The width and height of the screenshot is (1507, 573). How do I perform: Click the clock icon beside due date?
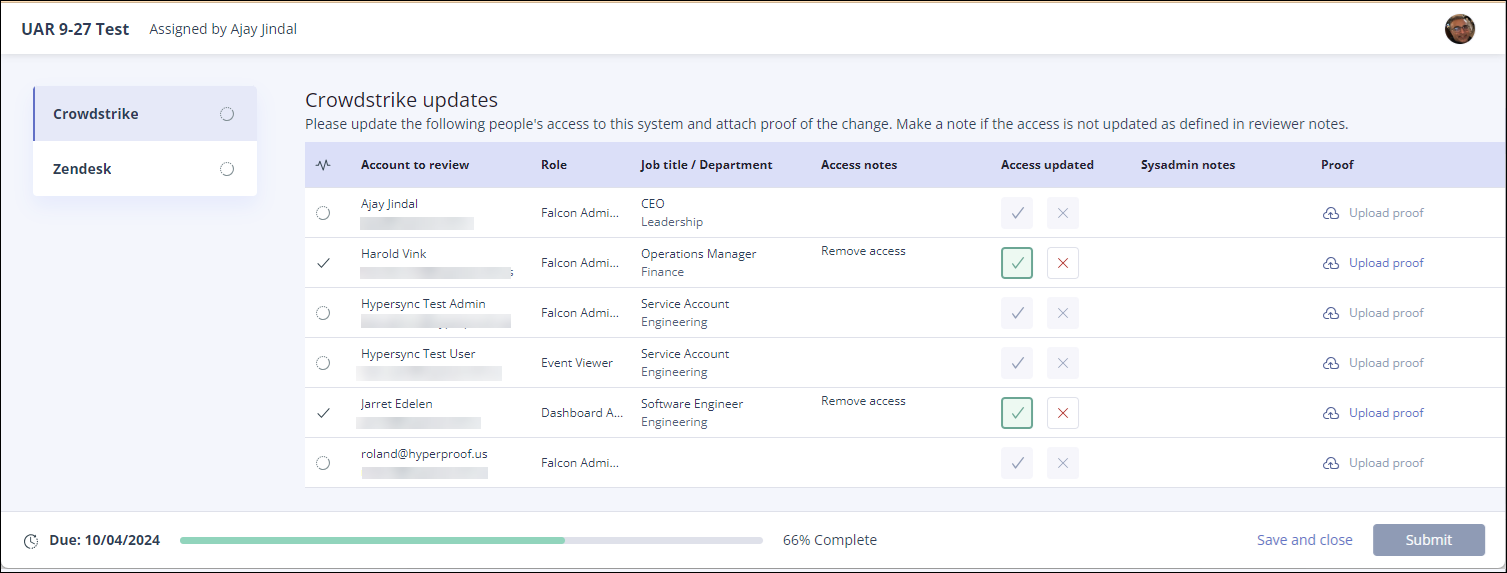[31, 541]
